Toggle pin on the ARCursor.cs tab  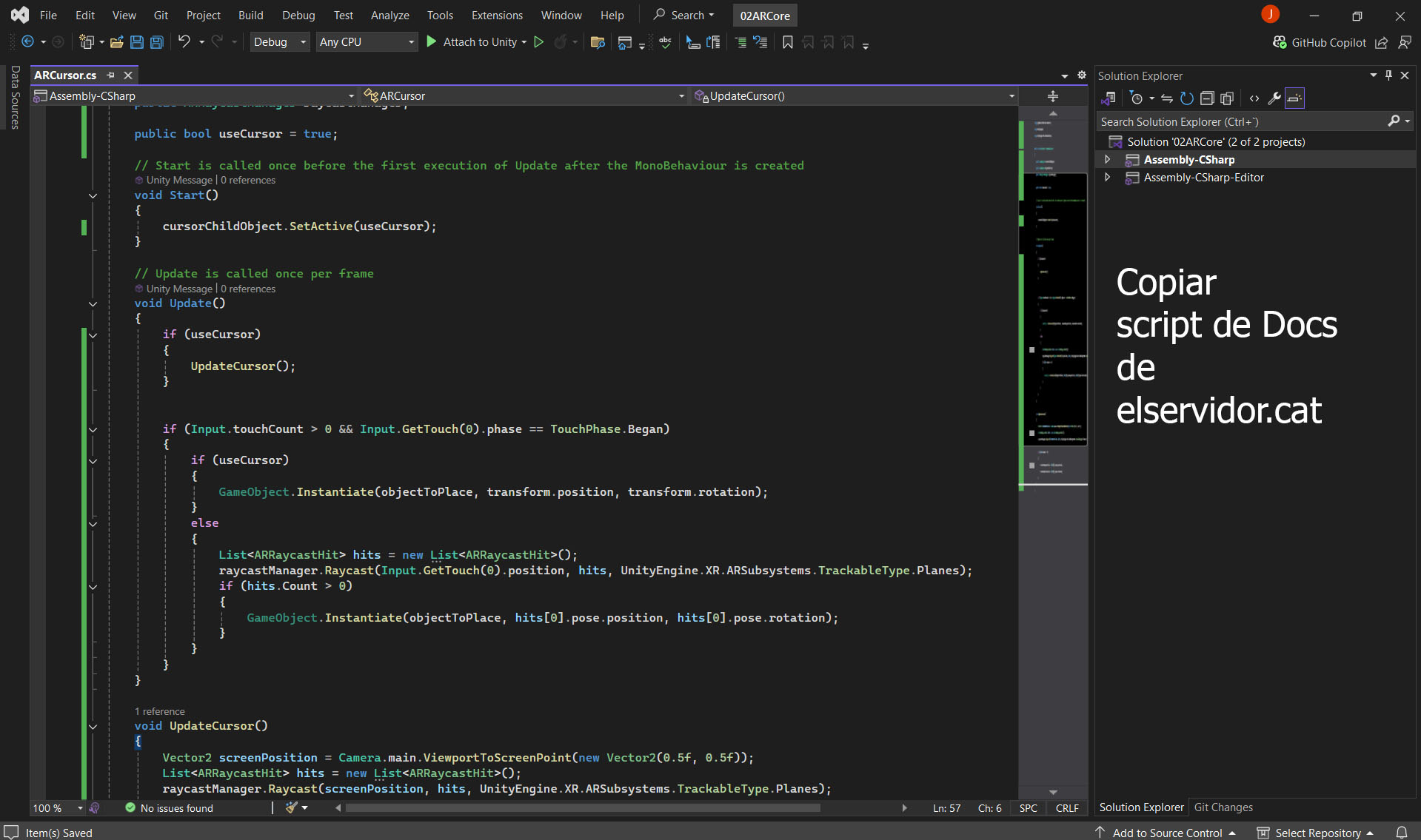click(110, 75)
